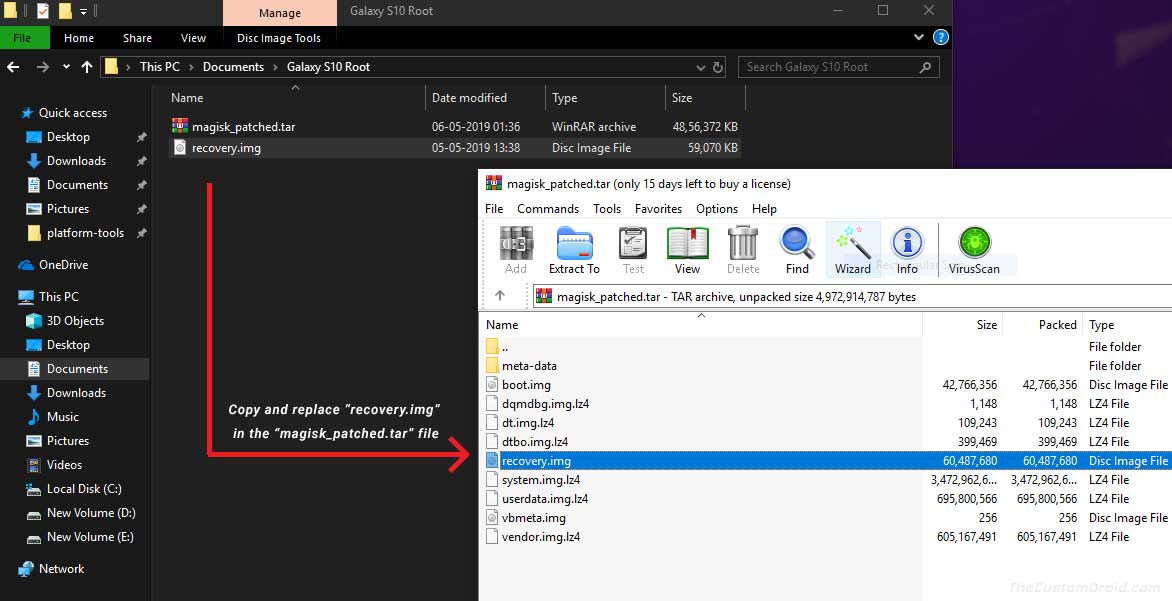Viewport: 1172px width, 601px height.
Task: Open the Disc Image Tools tab
Action: tap(279, 37)
